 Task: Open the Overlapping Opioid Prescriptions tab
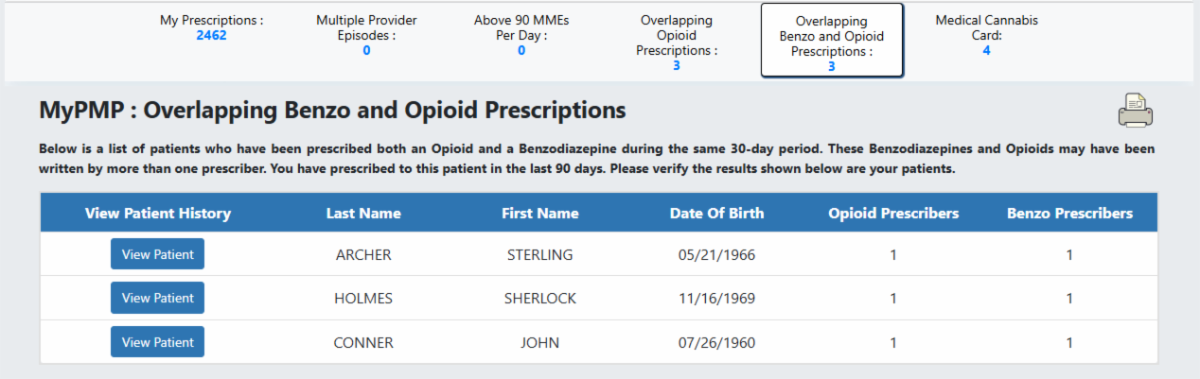click(x=677, y=42)
